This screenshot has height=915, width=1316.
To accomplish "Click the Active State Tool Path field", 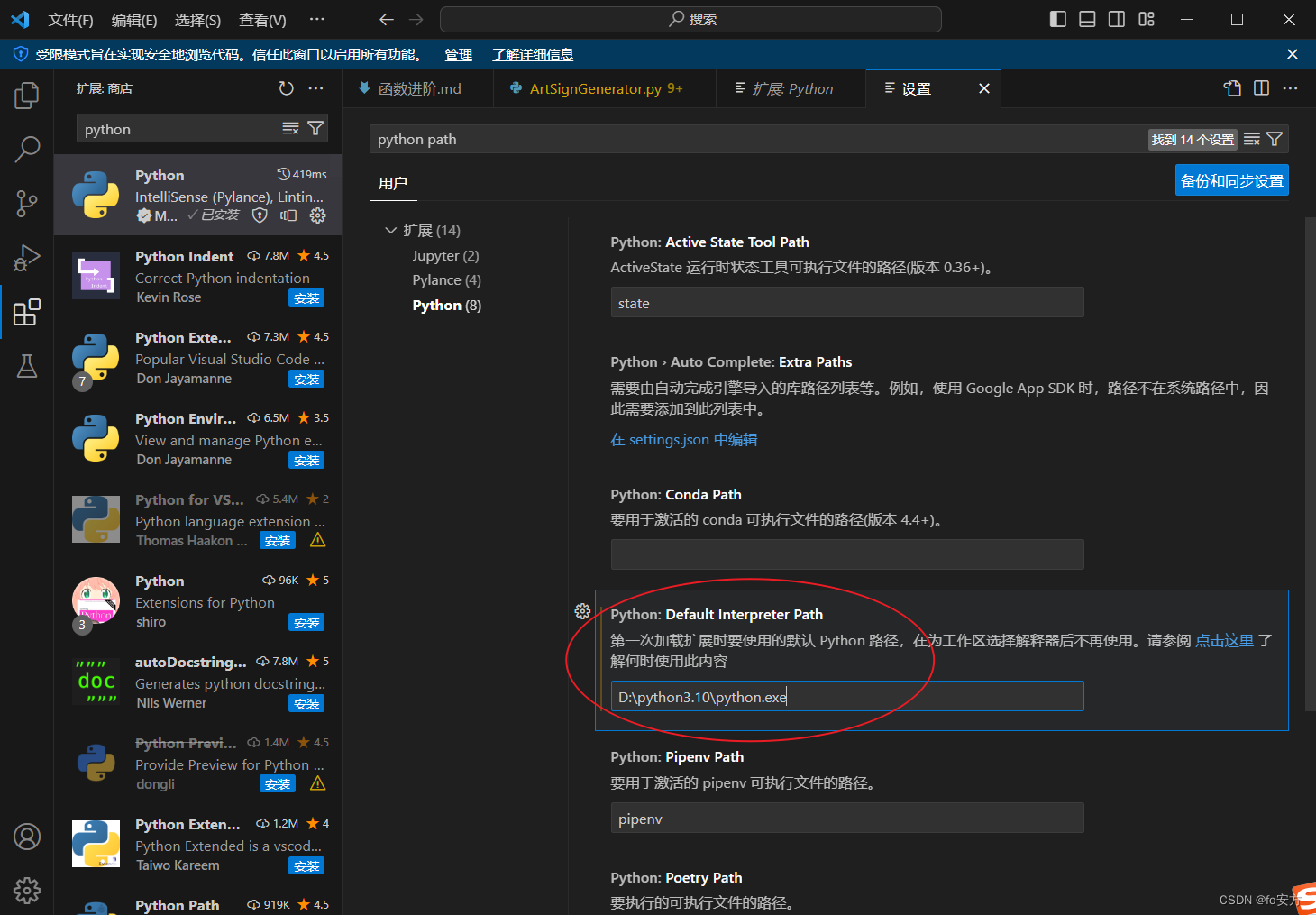I will click(847, 303).
